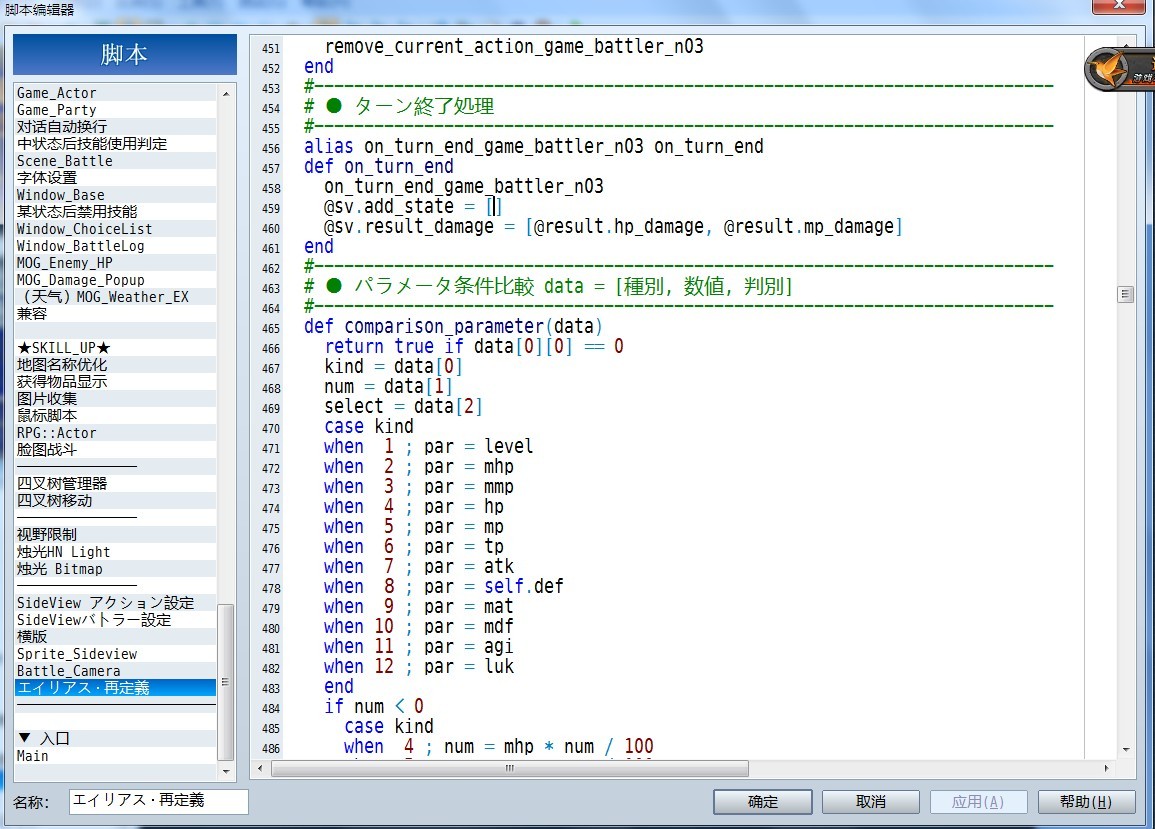Close the script editor window
1155x829 pixels.
1118,6
